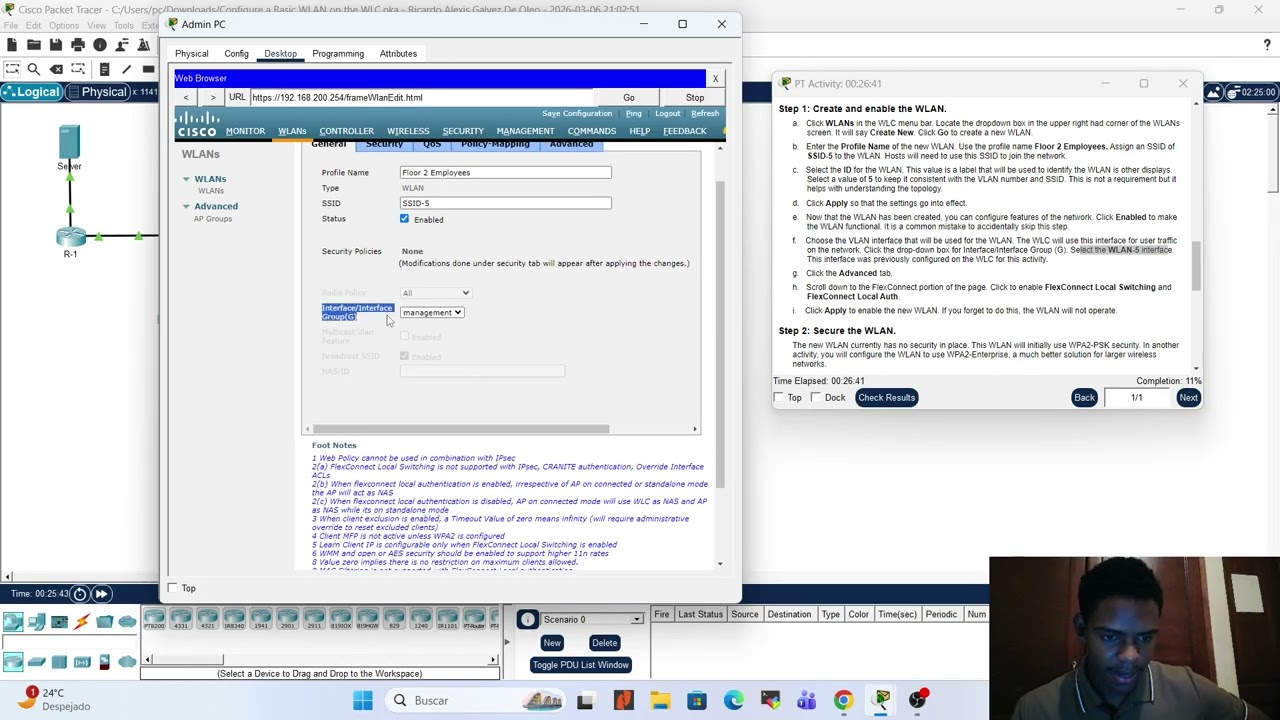1280x720 pixels.
Task: Click the Delete scenario button
Action: coord(604,643)
